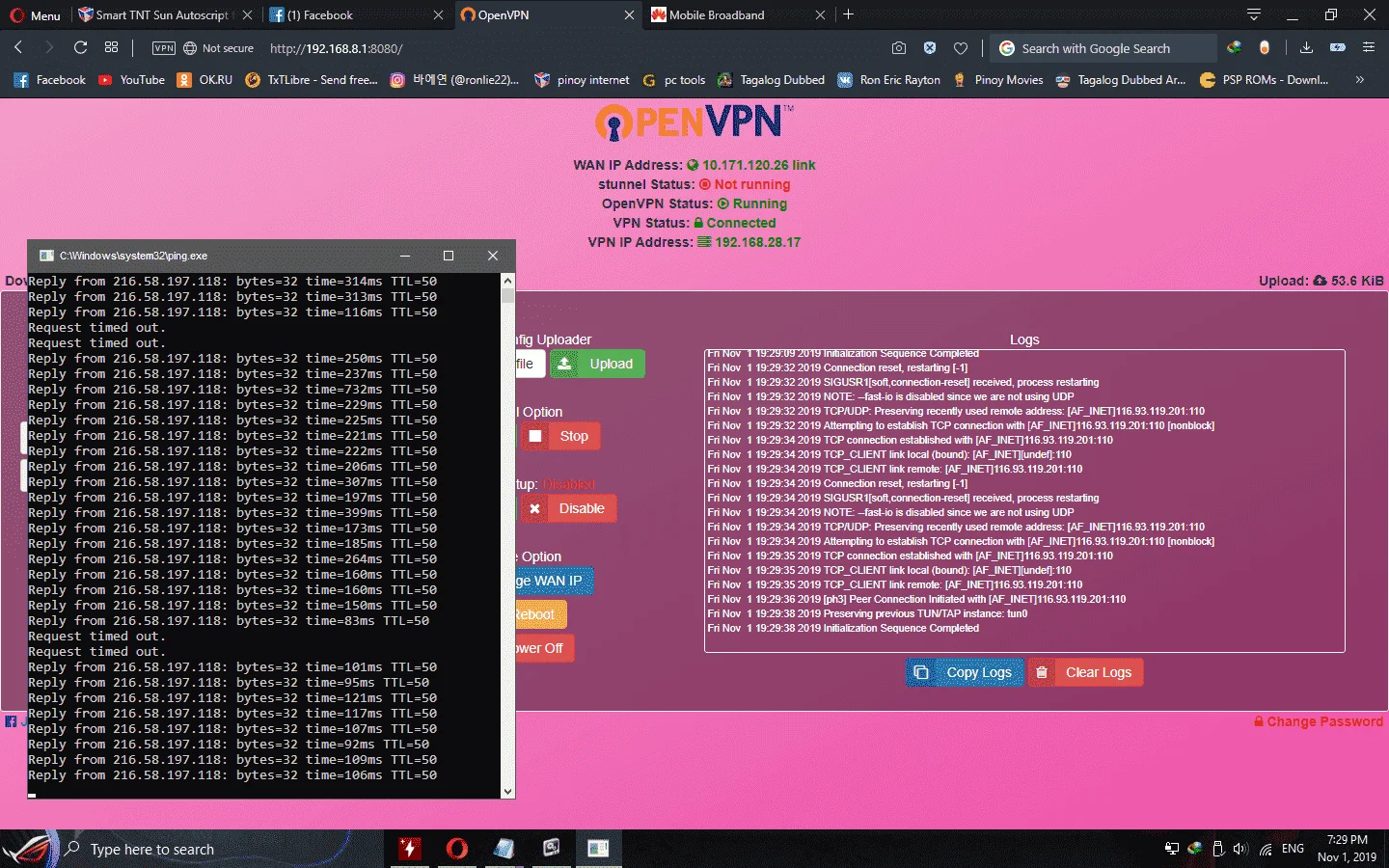Expand the bookmarks bar overflow chevron
Viewport: 1389px width, 868px height.
[1360, 80]
